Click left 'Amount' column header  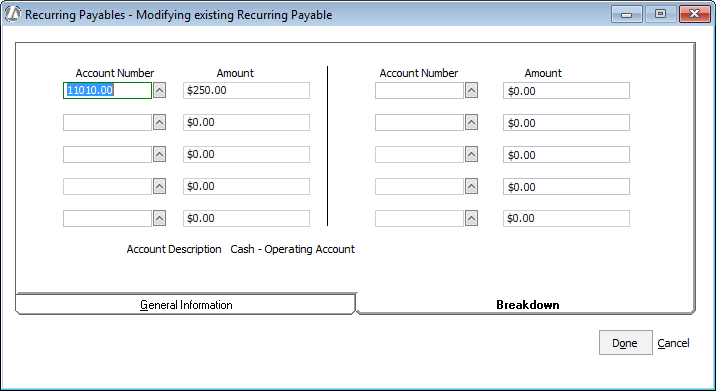[x=235, y=73]
